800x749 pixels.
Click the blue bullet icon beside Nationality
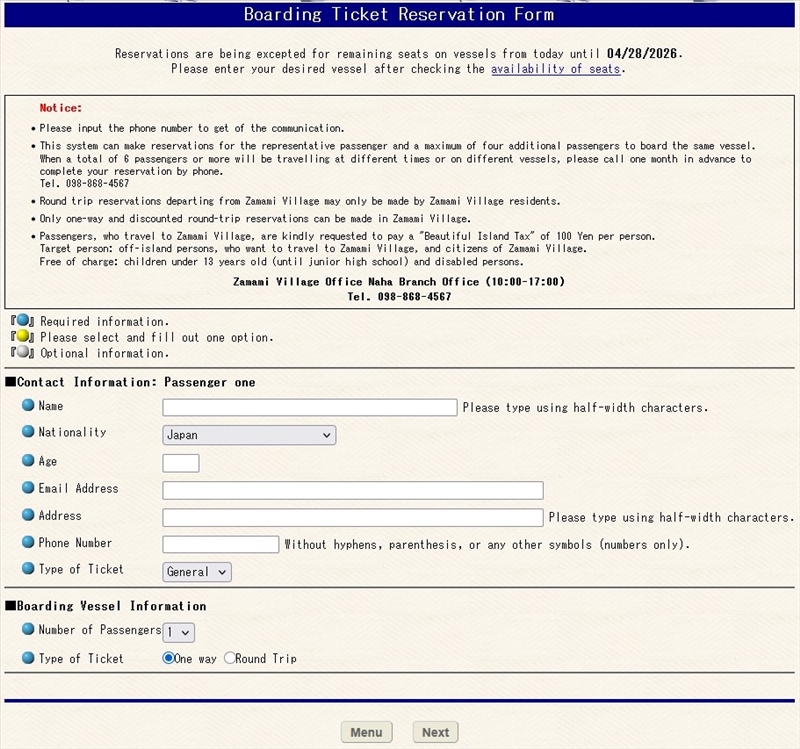28,432
